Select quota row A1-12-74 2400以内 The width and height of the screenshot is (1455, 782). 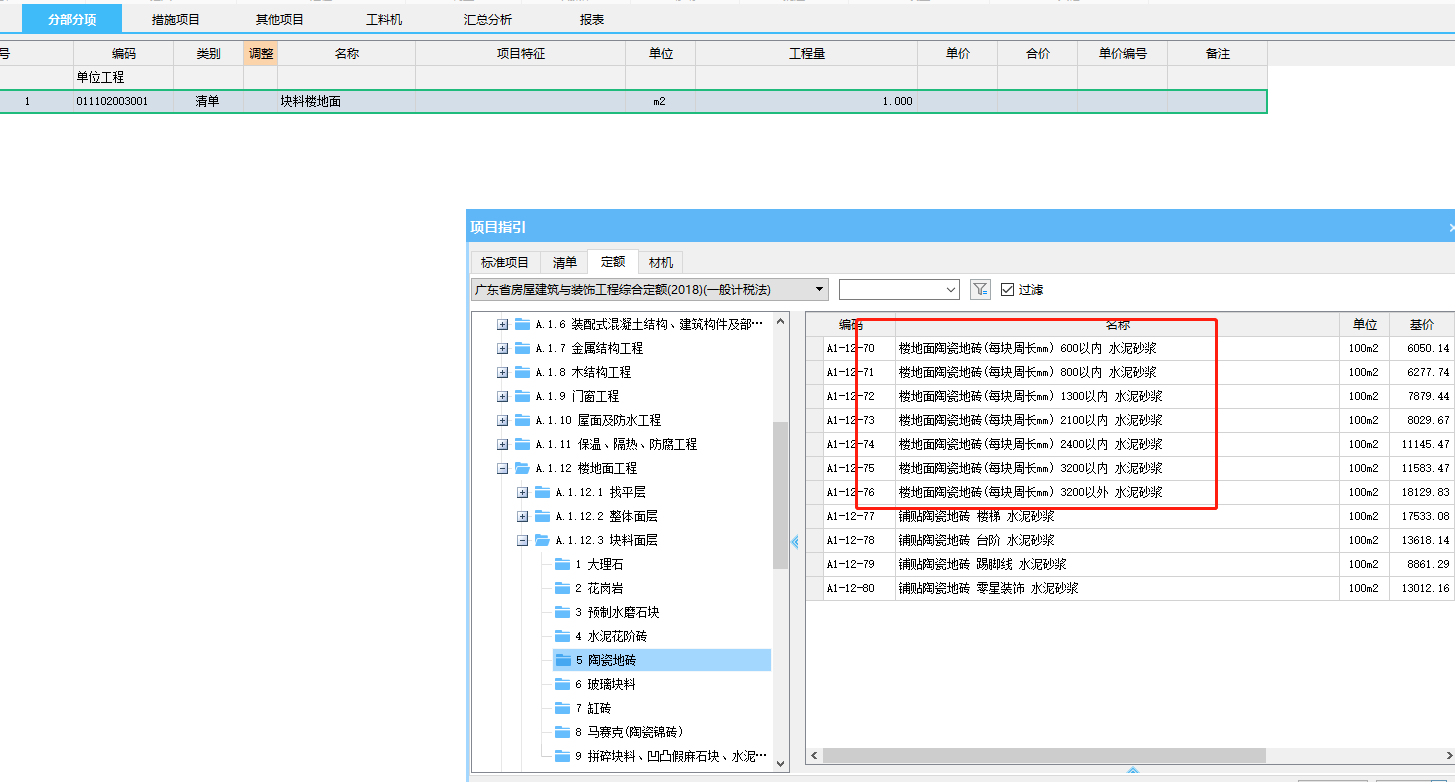1130,444
